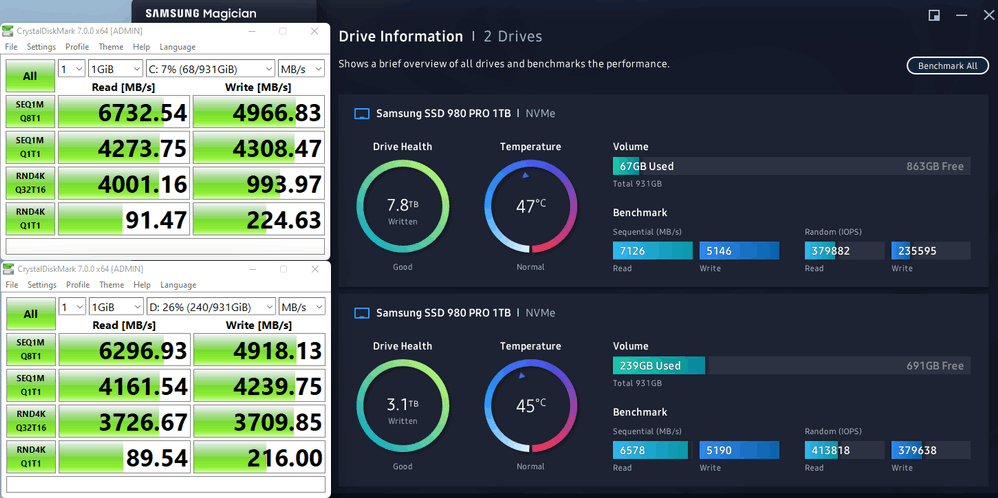
Task: Open the 1GiB test size dropdown in top window
Action: point(116,69)
